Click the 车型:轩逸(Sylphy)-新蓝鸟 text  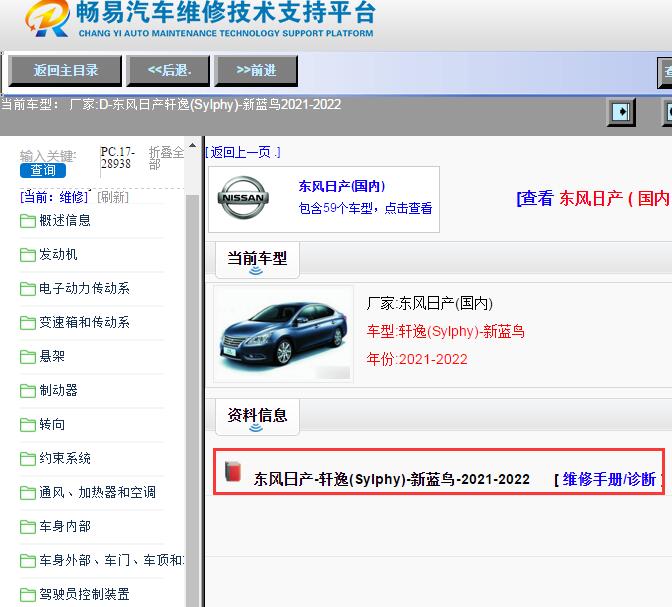coord(446,331)
